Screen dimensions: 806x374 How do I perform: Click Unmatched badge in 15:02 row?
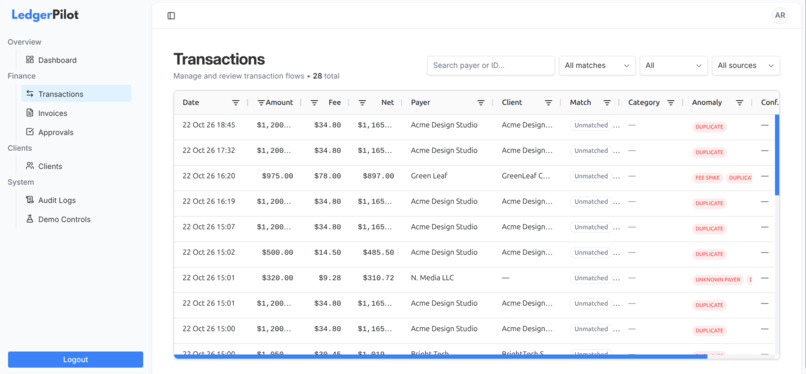pos(591,252)
